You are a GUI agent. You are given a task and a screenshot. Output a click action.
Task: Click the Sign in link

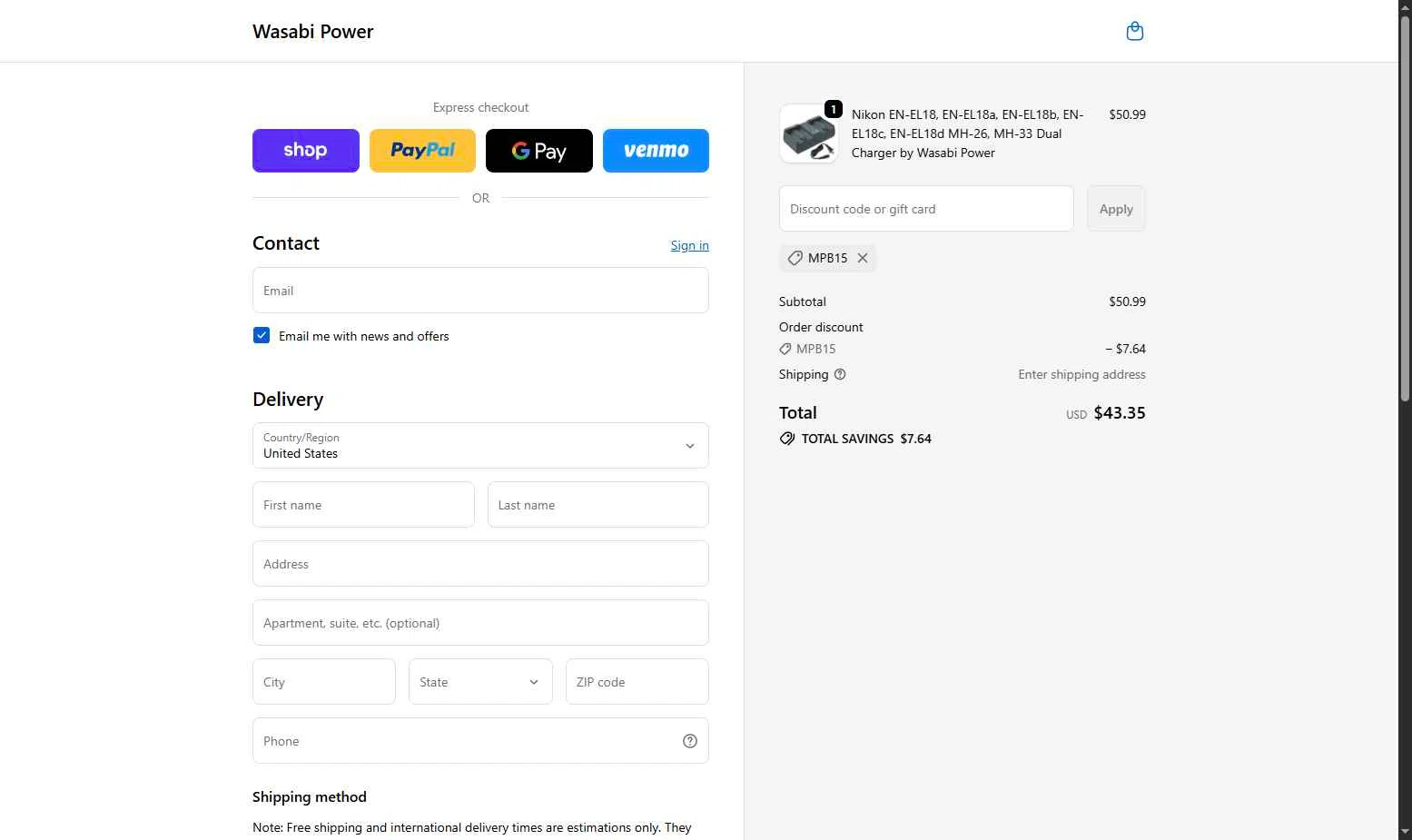point(690,245)
